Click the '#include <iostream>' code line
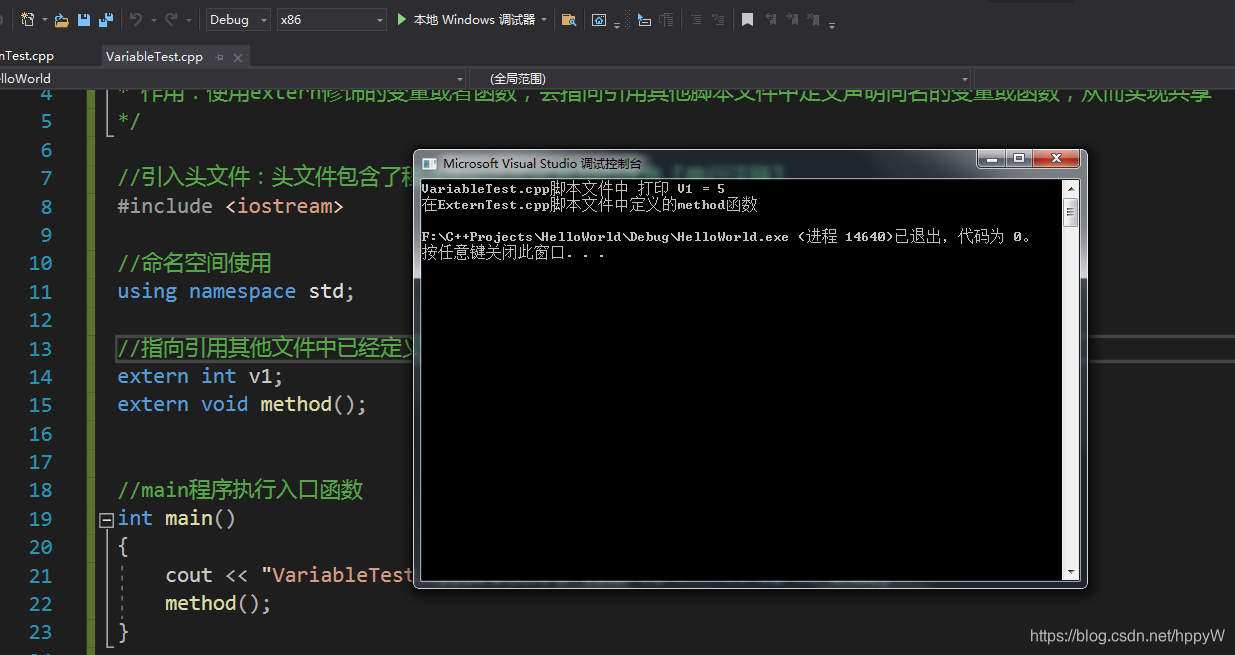The width and height of the screenshot is (1235, 655). pos(230,206)
